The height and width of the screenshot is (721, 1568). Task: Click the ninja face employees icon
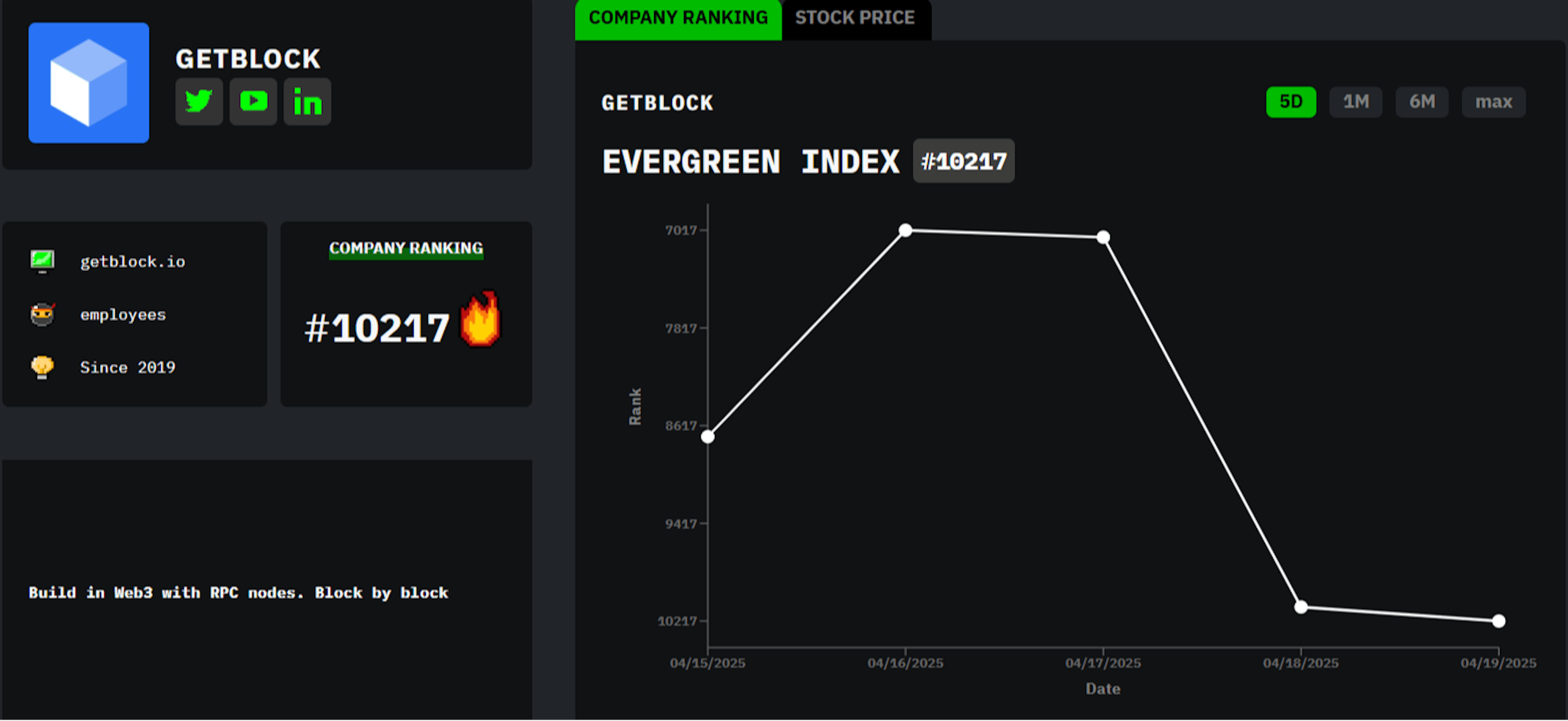[x=42, y=314]
